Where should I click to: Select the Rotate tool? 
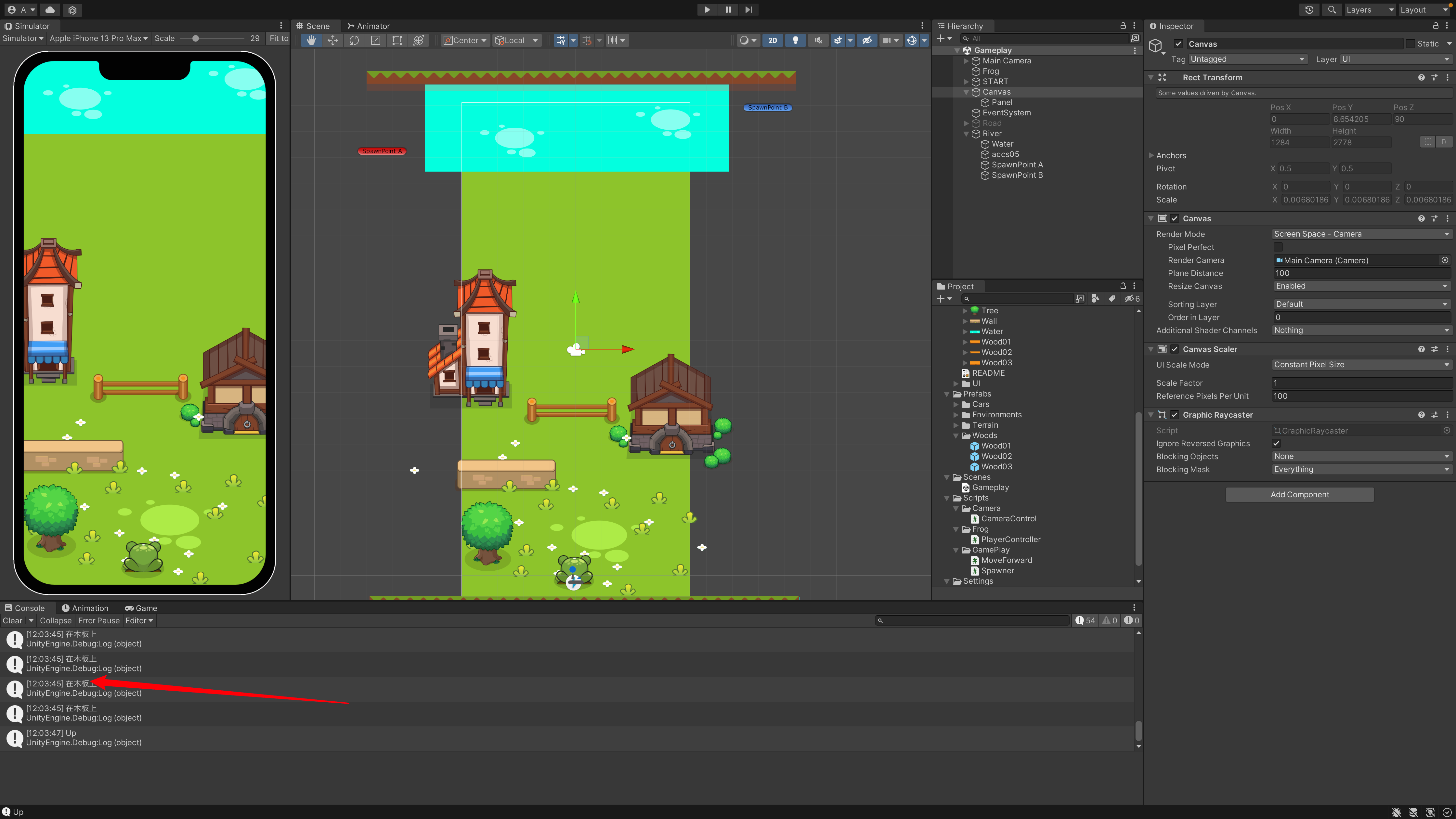point(354,40)
